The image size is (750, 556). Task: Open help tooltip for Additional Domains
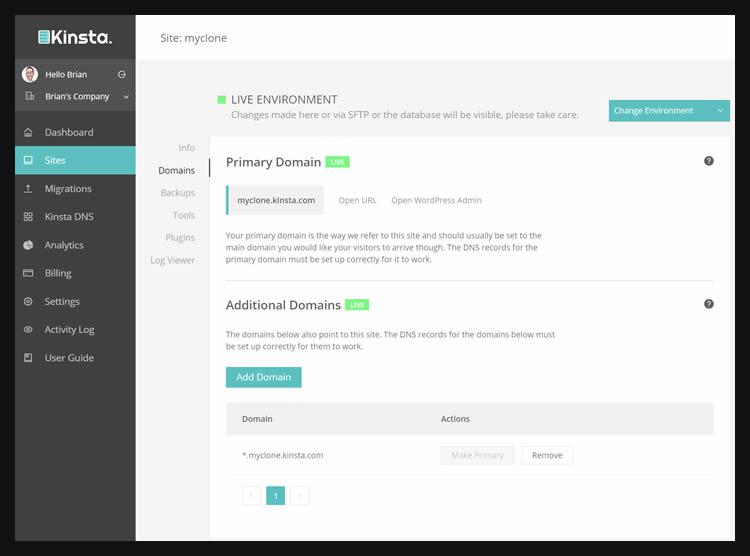[x=709, y=304]
